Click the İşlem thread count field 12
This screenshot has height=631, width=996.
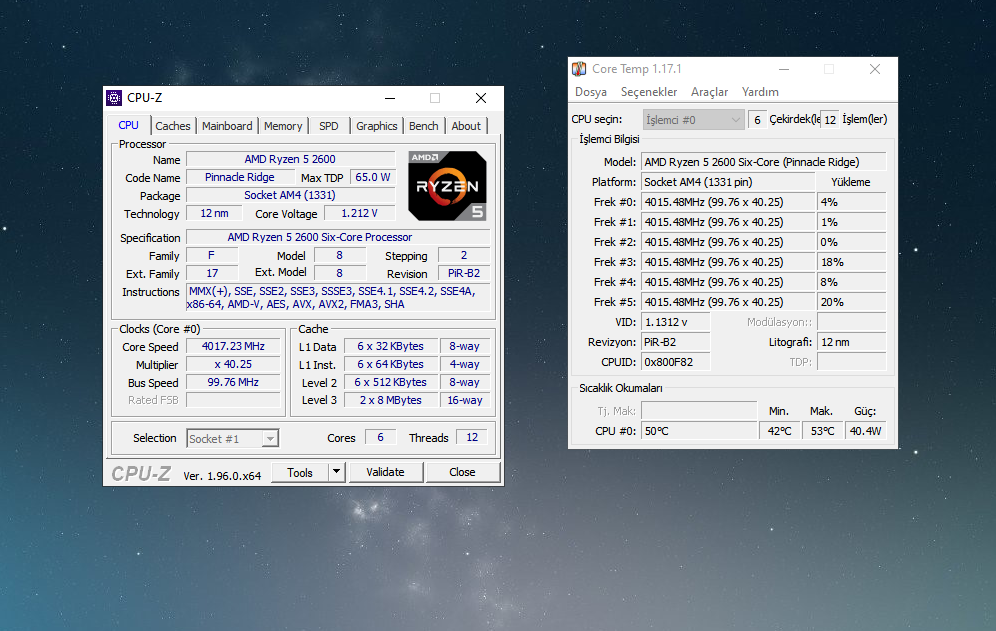(x=830, y=119)
